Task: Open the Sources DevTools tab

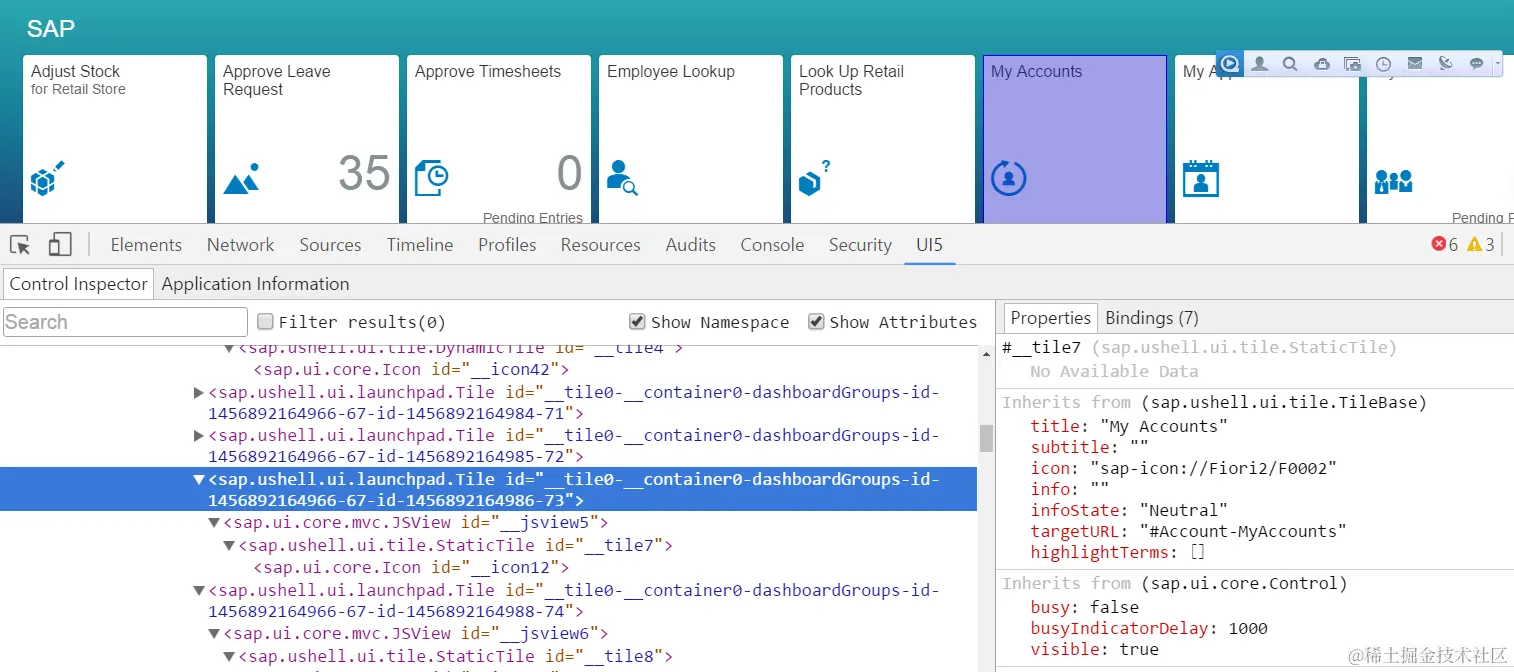Action: pos(330,245)
